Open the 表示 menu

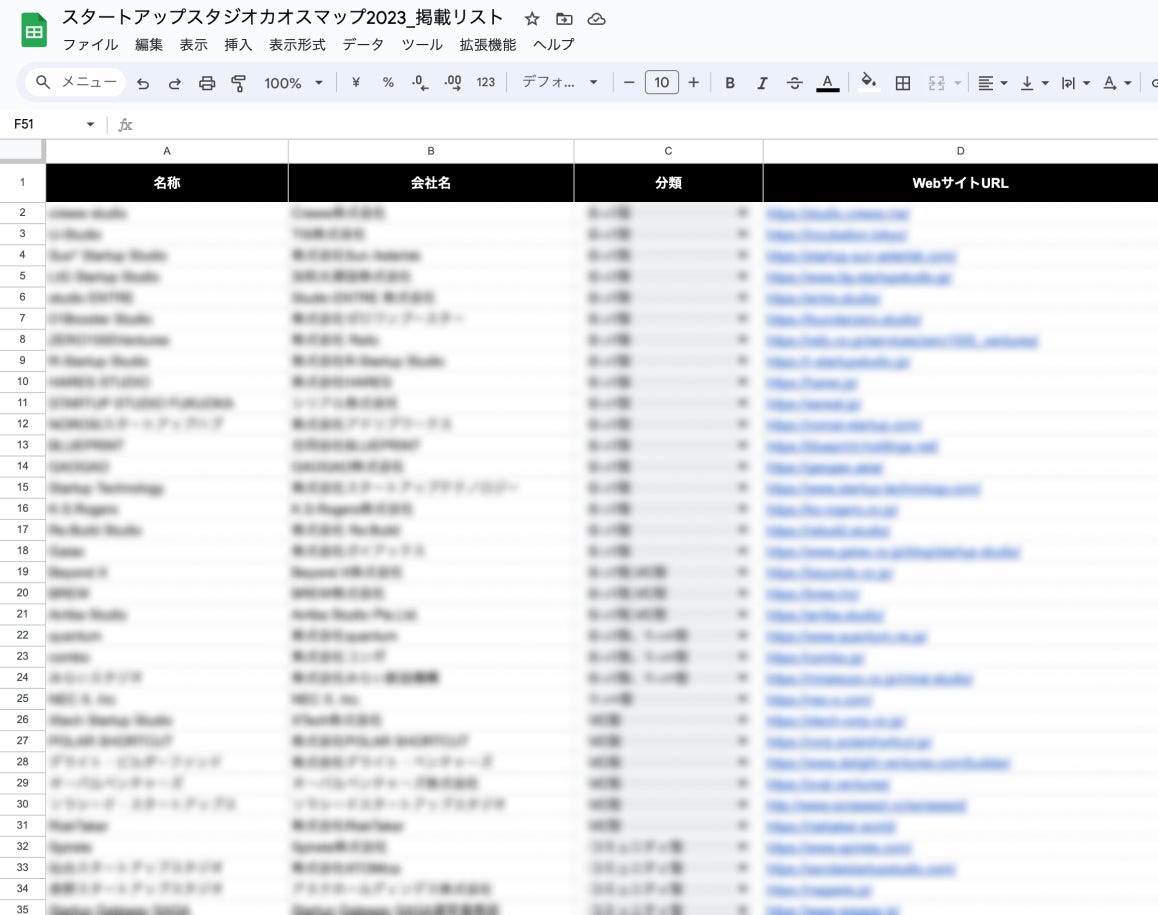tap(193, 44)
